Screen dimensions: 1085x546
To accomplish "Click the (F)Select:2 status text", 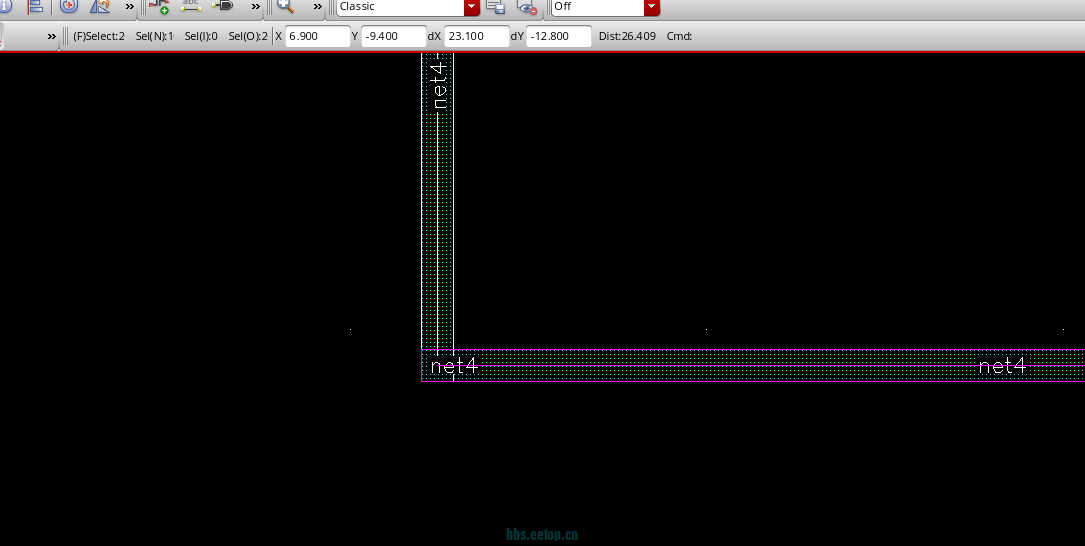I will tap(99, 36).
